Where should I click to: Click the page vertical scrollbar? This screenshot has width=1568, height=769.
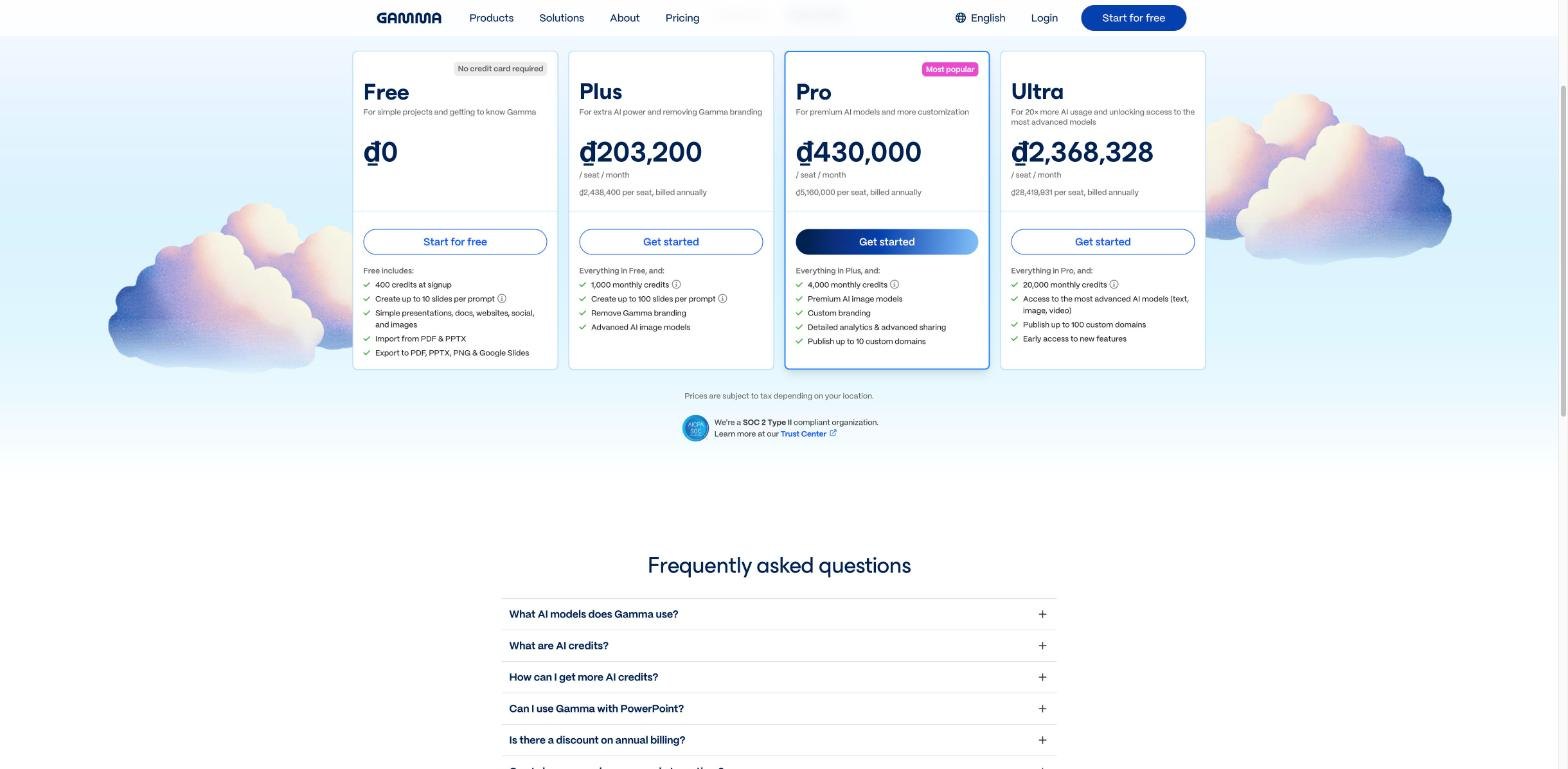coord(1562,250)
